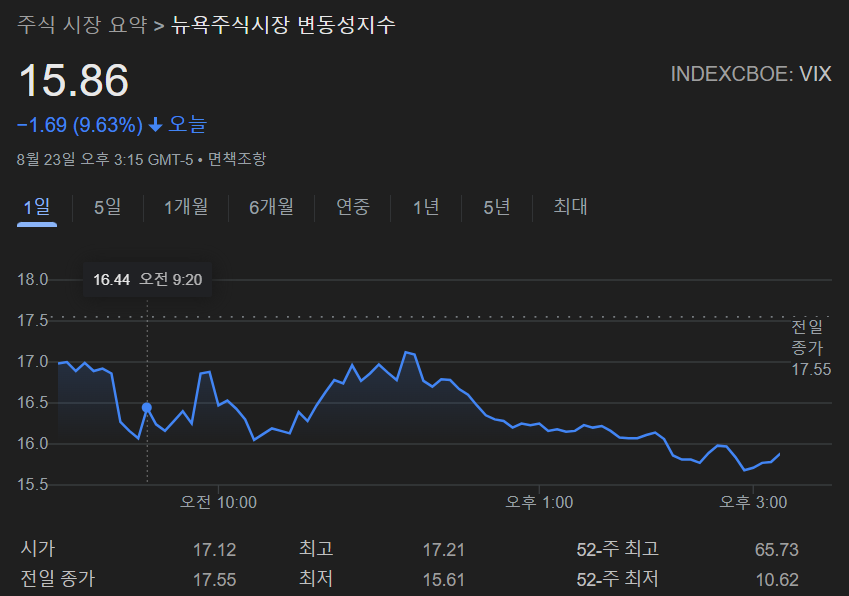This screenshot has width=849, height=596.
Task: Click the blue chart data point marker
Action: pos(147,408)
